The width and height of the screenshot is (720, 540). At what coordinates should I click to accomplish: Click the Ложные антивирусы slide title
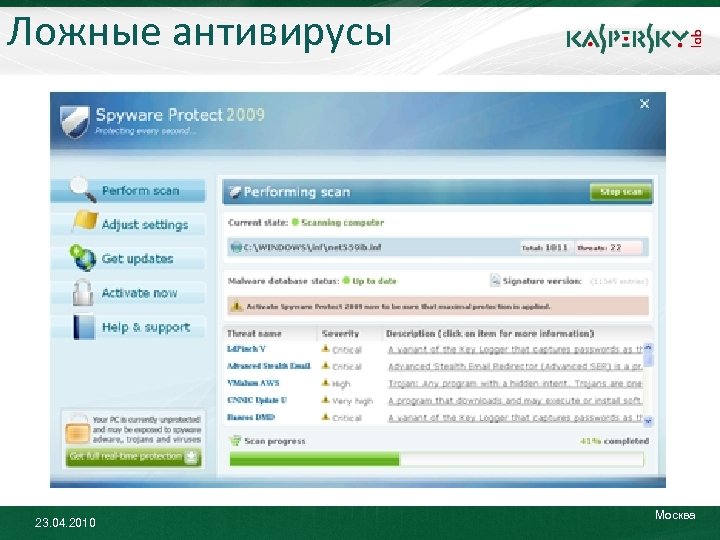(199, 33)
